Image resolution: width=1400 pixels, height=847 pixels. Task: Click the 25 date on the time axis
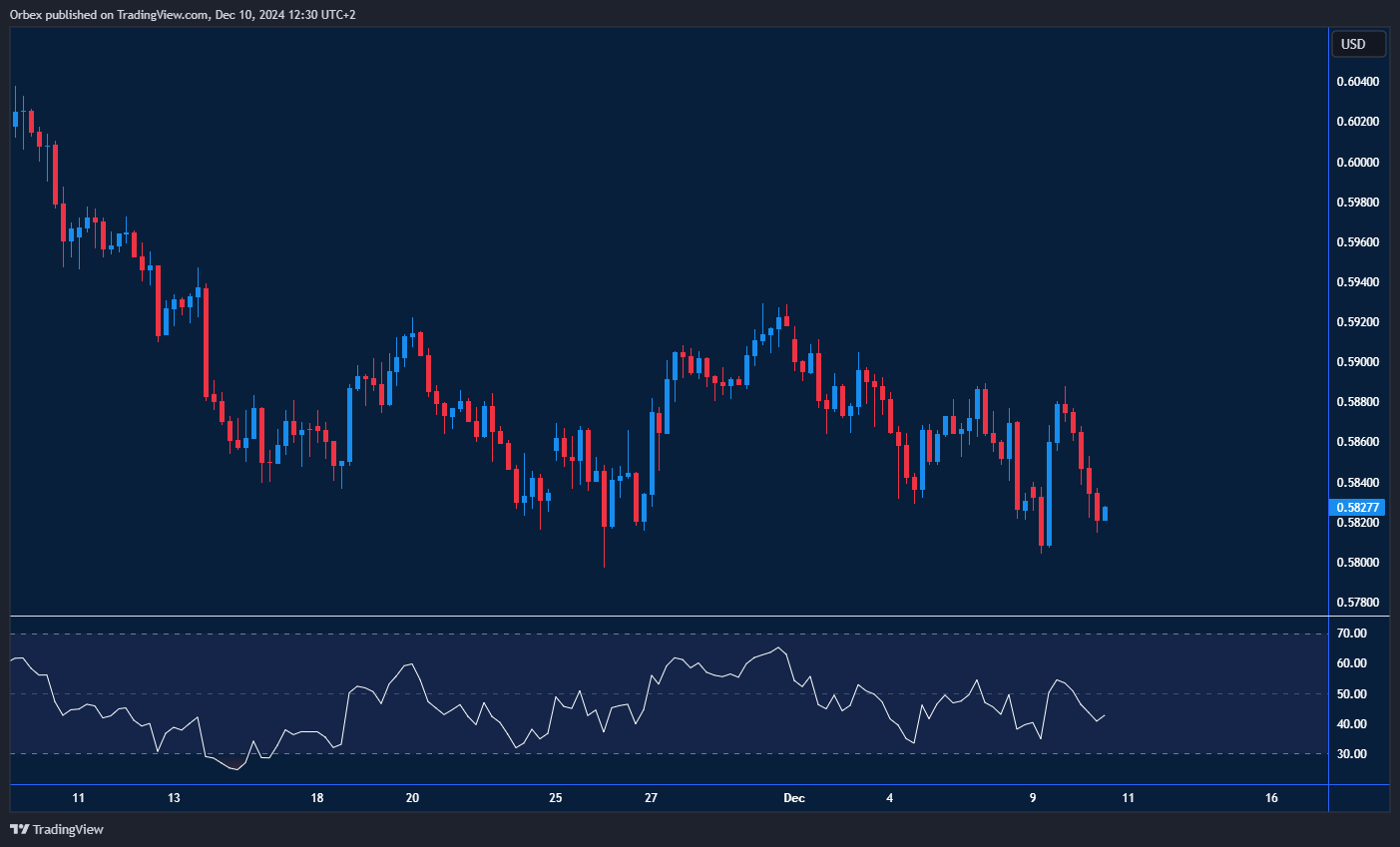[556, 798]
